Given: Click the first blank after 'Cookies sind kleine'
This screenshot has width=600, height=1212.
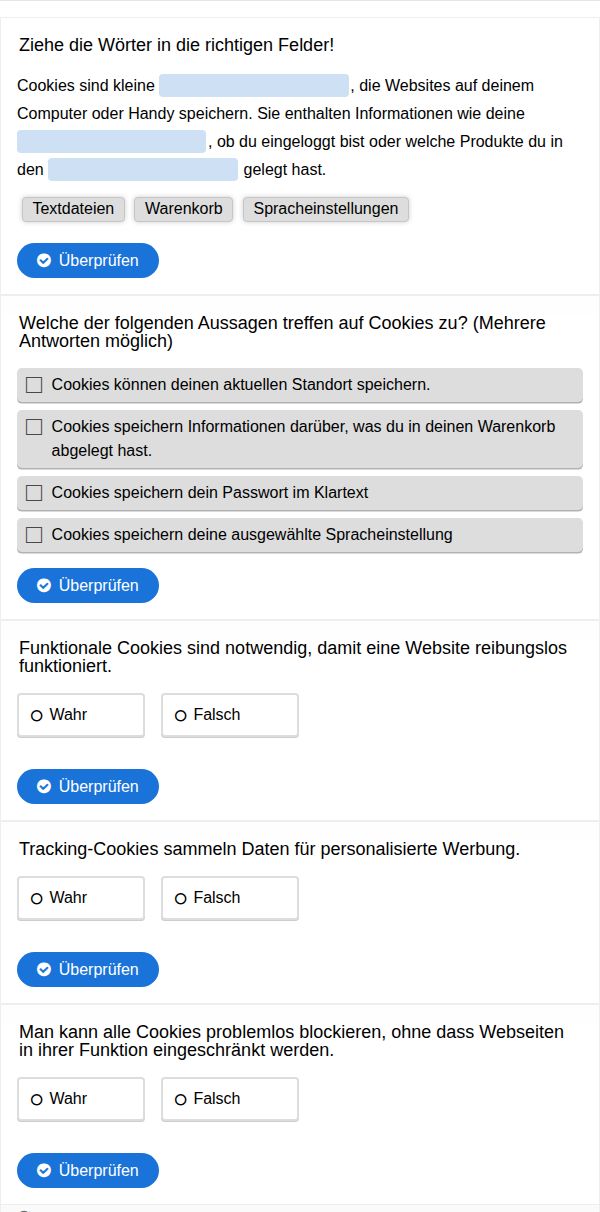Looking at the screenshot, I should pyautogui.click(x=253, y=86).
